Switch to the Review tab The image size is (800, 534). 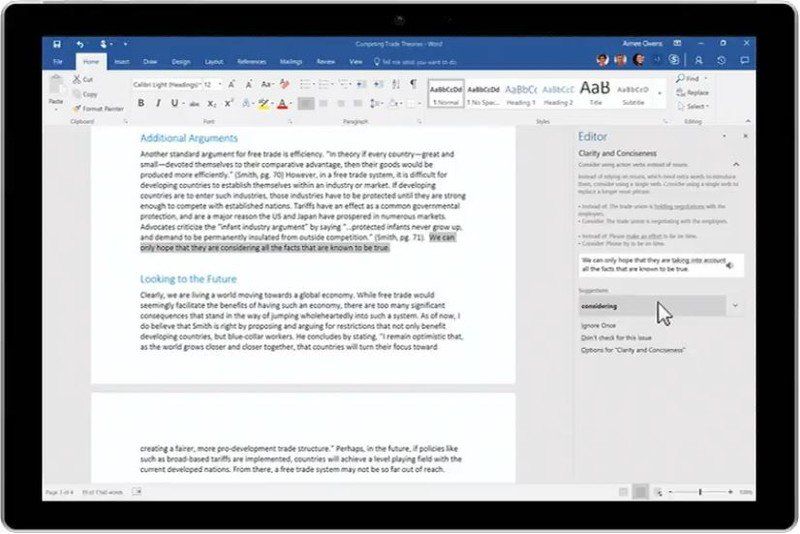coord(326,62)
